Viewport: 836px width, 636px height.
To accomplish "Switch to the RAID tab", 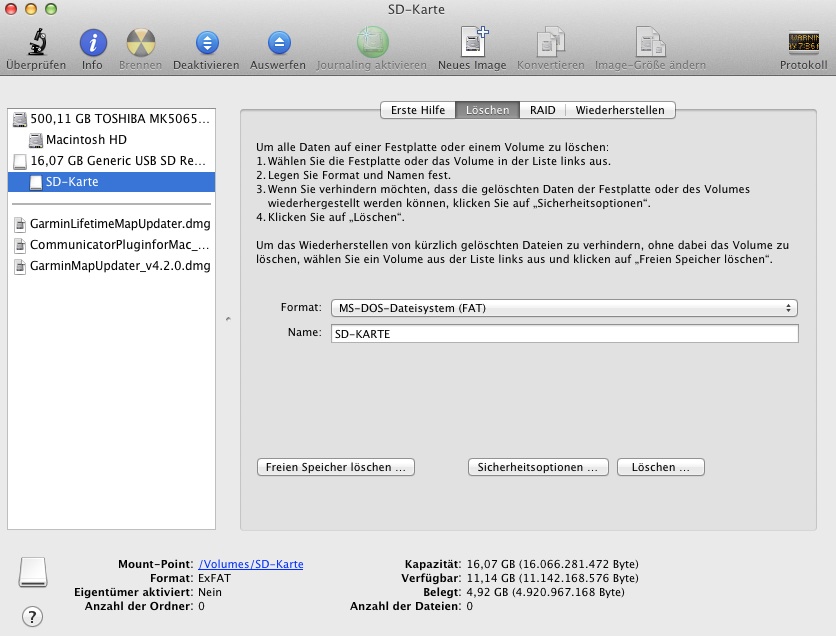I will pos(542,110).
